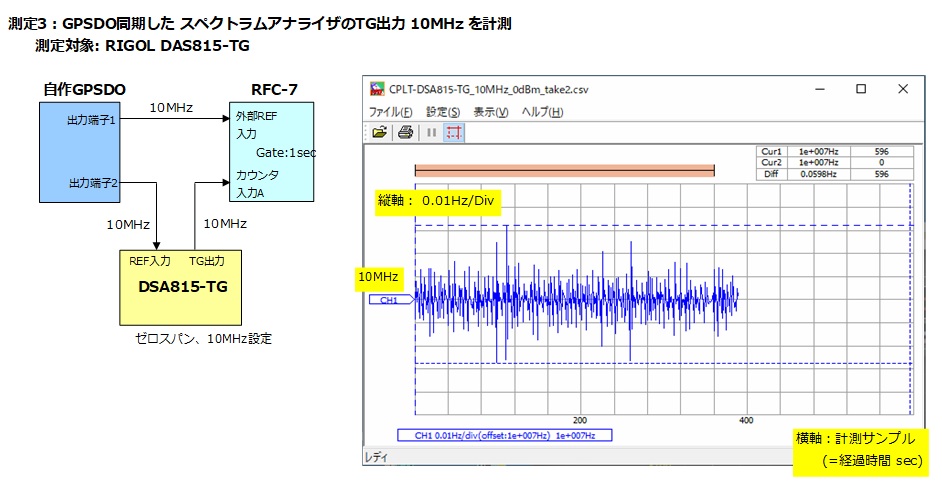Click the yellow 10MHz annotation label

(x=378, y=277)
